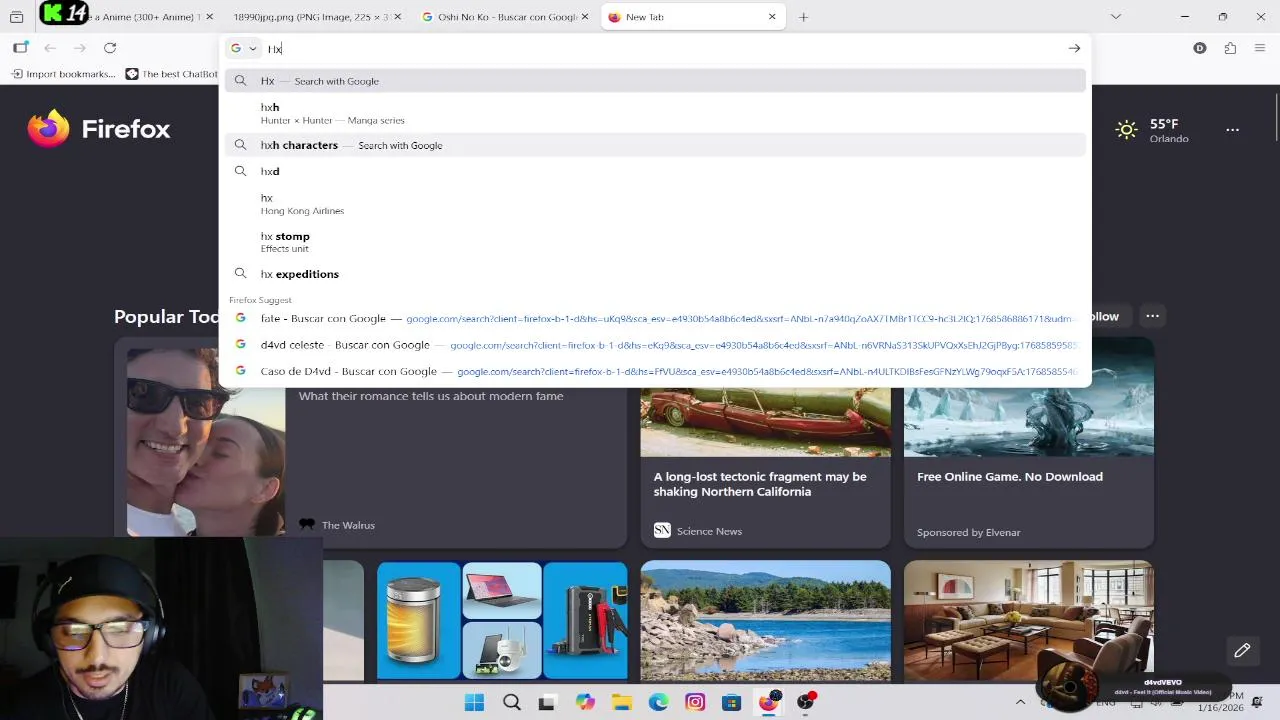Open the Extensions puzzle icon

click(x=1230, y=48)
